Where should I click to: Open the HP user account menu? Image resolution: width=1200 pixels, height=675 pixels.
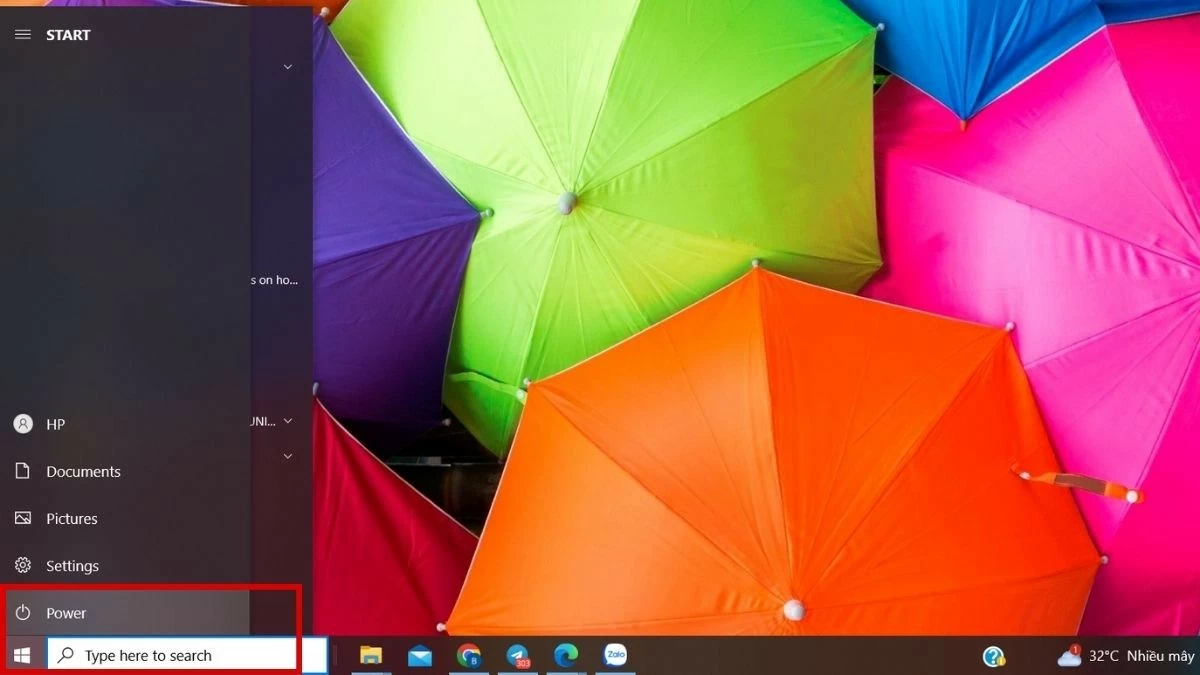click(55, 424)
